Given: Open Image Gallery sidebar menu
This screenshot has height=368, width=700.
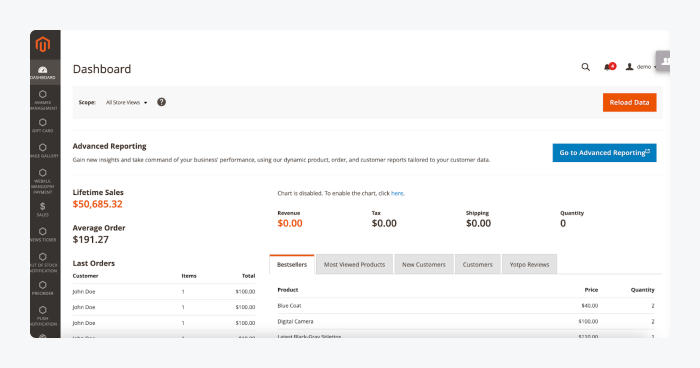Looking at the screenshot, I should (43, 151).
